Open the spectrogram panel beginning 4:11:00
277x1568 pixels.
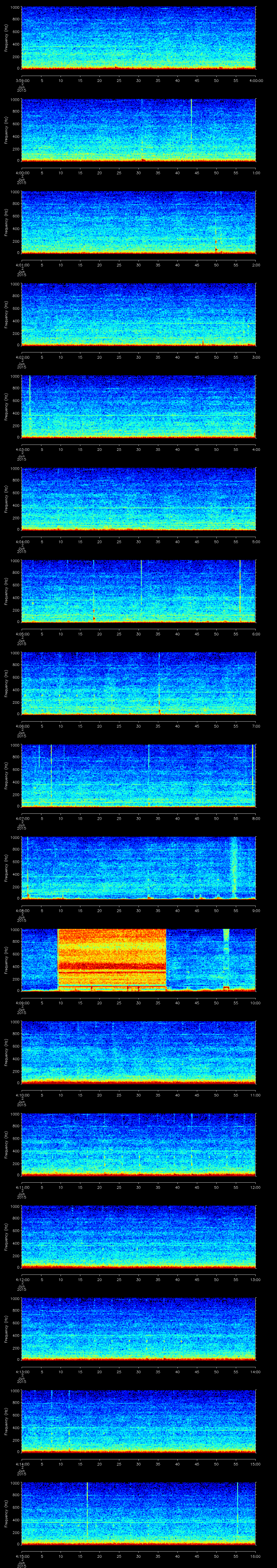pos(139,1144)
